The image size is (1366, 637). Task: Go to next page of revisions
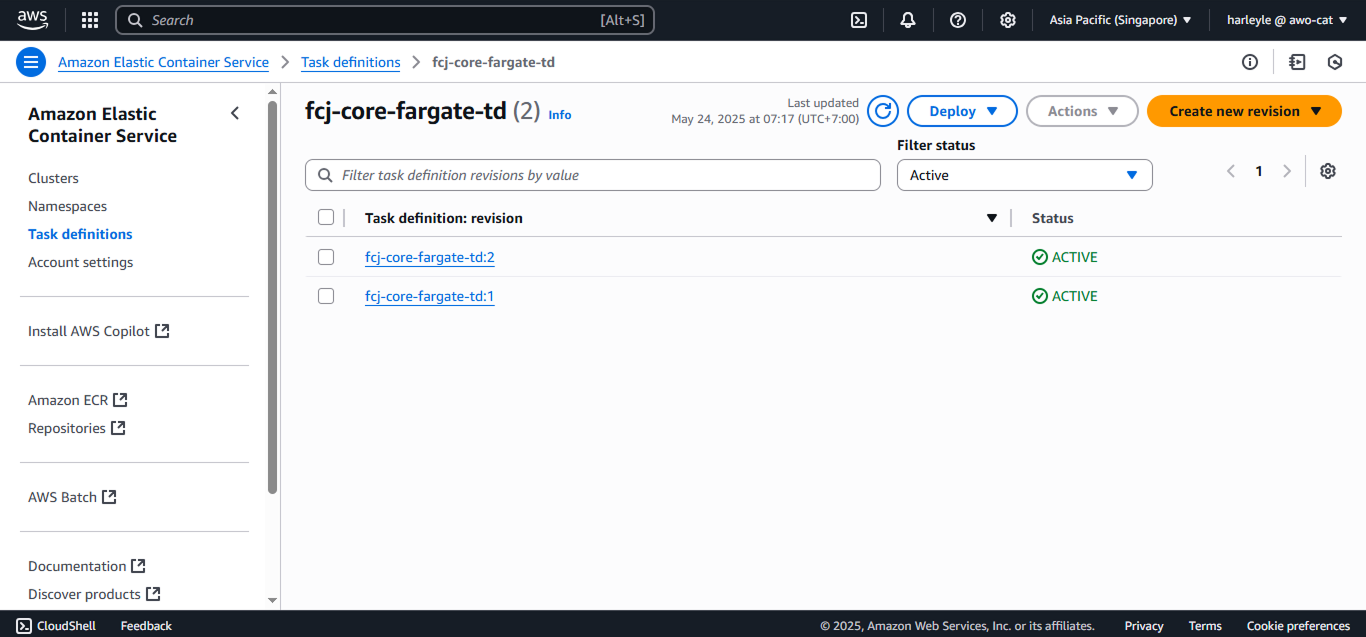pos(1287,171)
